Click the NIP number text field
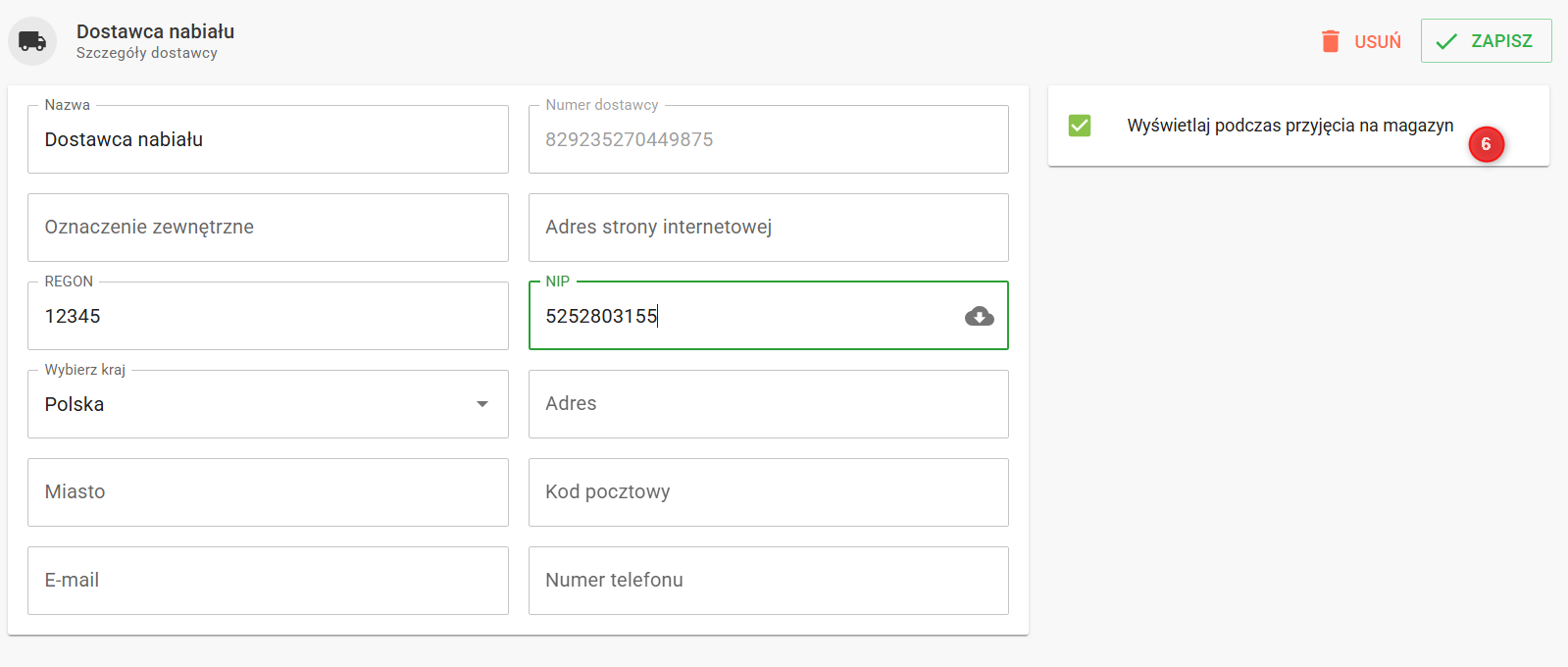 pos(745,316)
